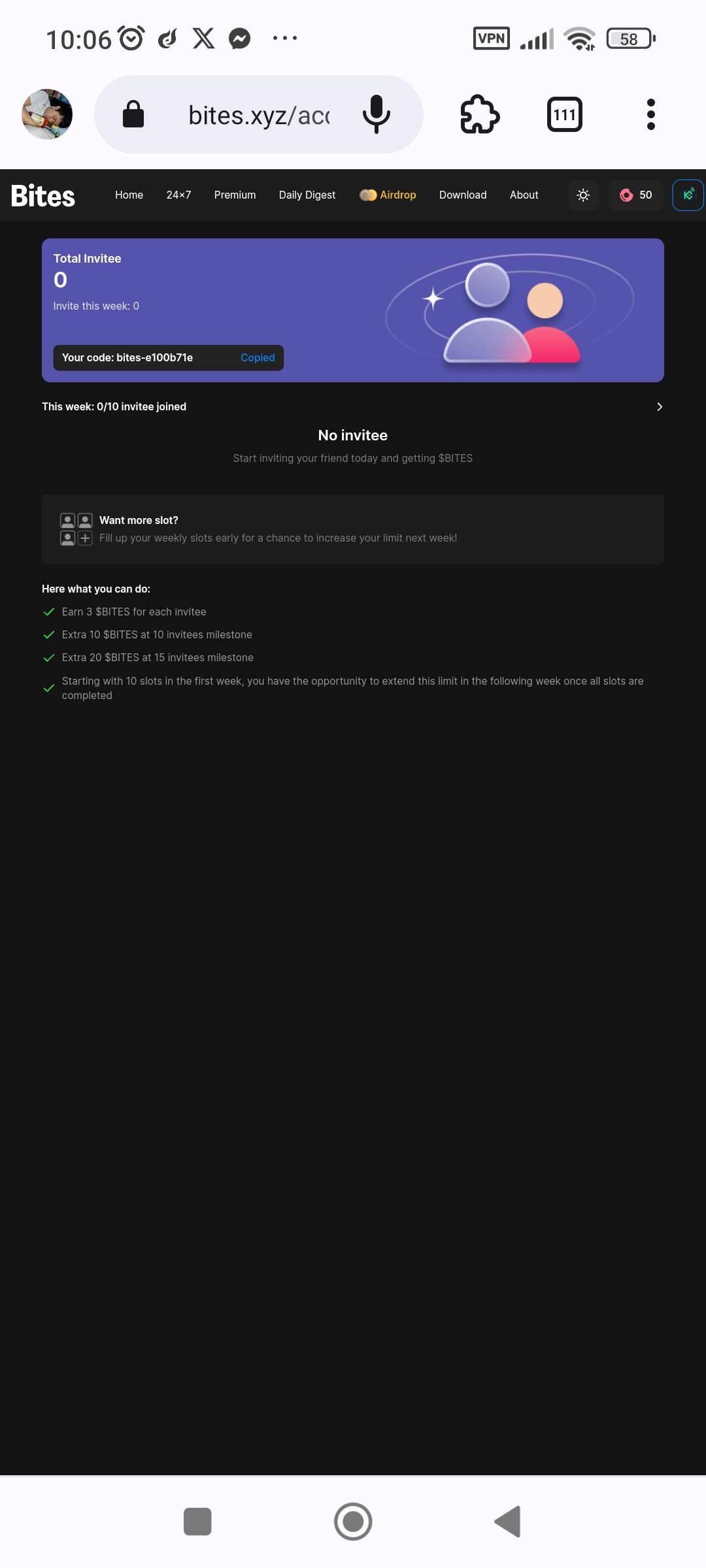Click the Bites logo
706x1568 pixels.
[x=43, y=195]
